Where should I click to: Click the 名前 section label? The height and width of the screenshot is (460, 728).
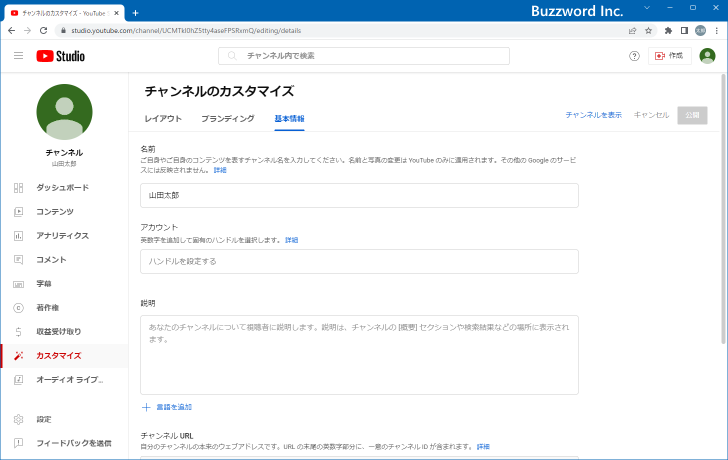click(148, 149)
